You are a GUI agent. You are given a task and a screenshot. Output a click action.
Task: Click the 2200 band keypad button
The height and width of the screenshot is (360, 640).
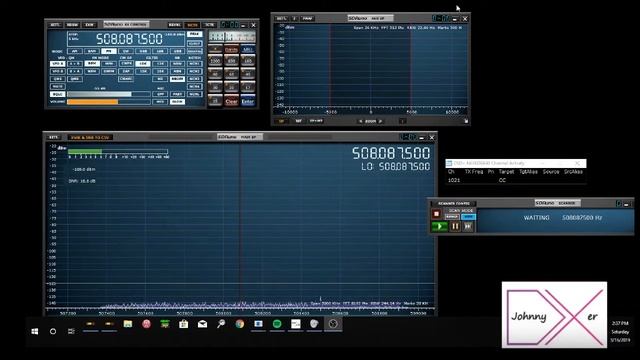[215, 61]
